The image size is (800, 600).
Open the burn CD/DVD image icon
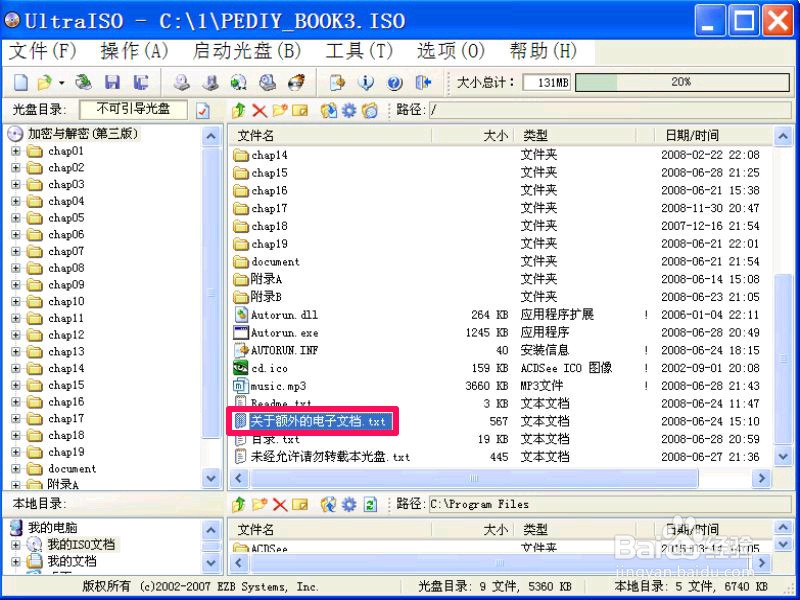(x=295, y=82)
